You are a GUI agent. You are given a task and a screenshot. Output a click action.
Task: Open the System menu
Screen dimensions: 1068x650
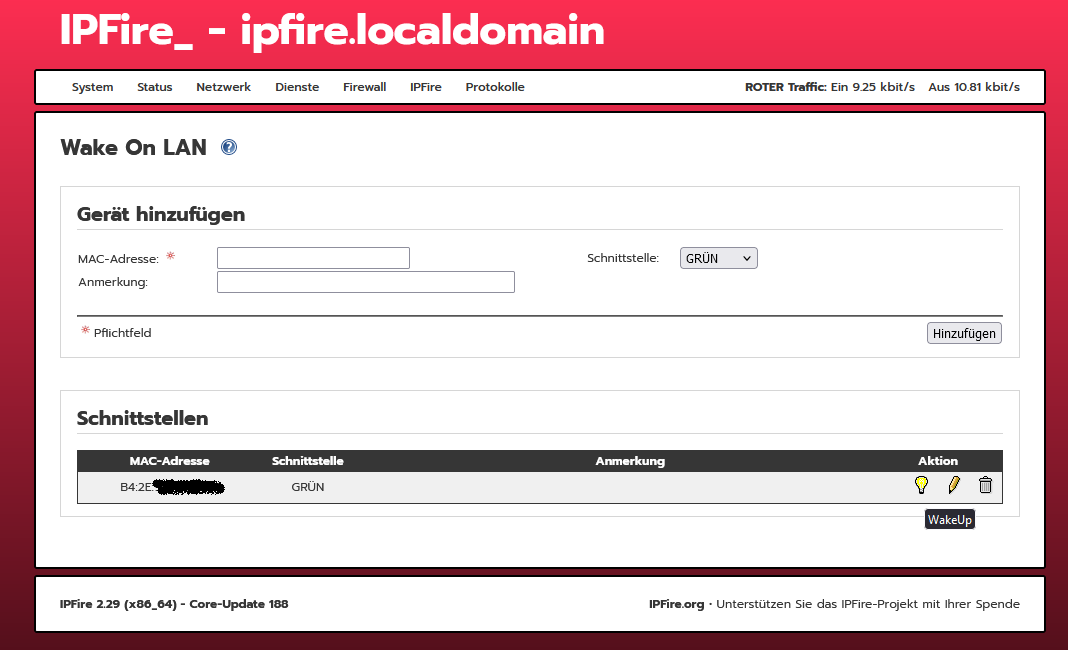click(x=93, y=87)
